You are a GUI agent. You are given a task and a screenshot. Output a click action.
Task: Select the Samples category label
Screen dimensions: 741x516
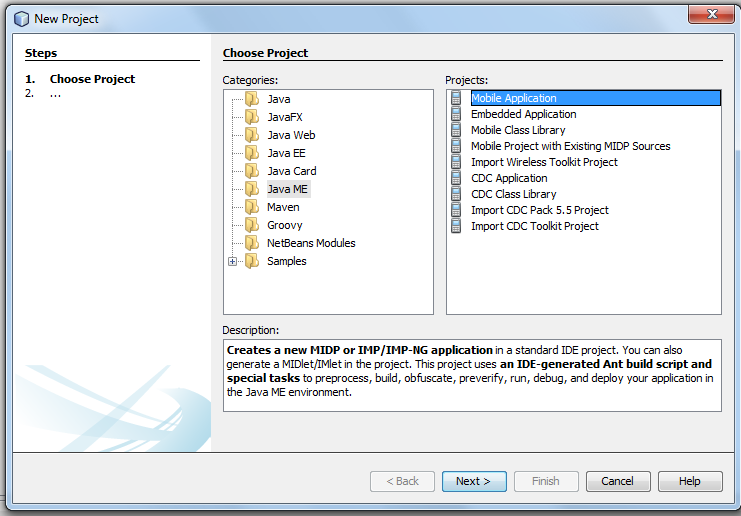pyautogui.click(x=286, y=261)
